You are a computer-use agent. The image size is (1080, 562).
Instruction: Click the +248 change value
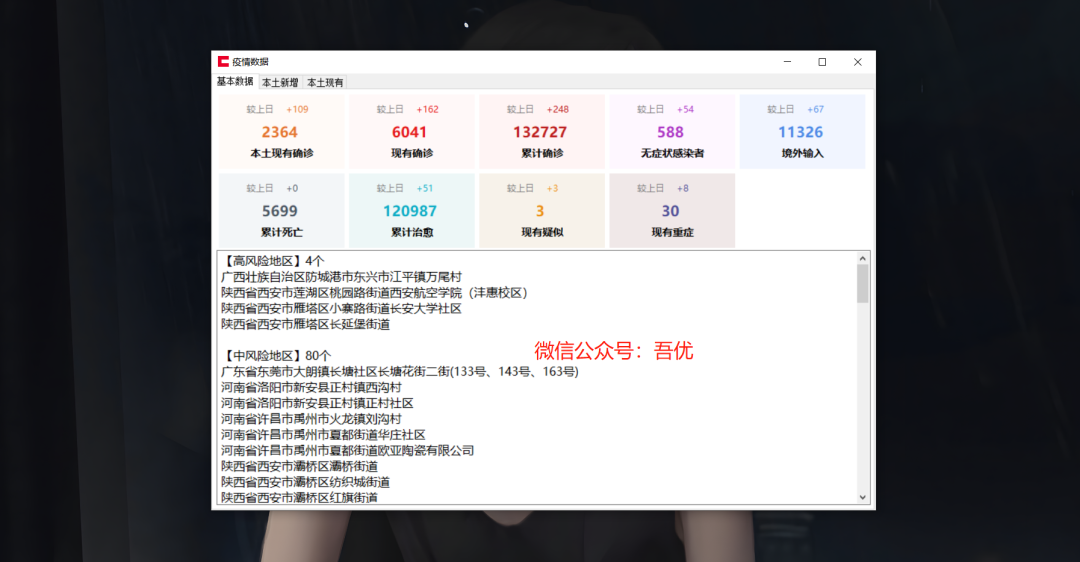pyautogui.click(x=557, y=110)
